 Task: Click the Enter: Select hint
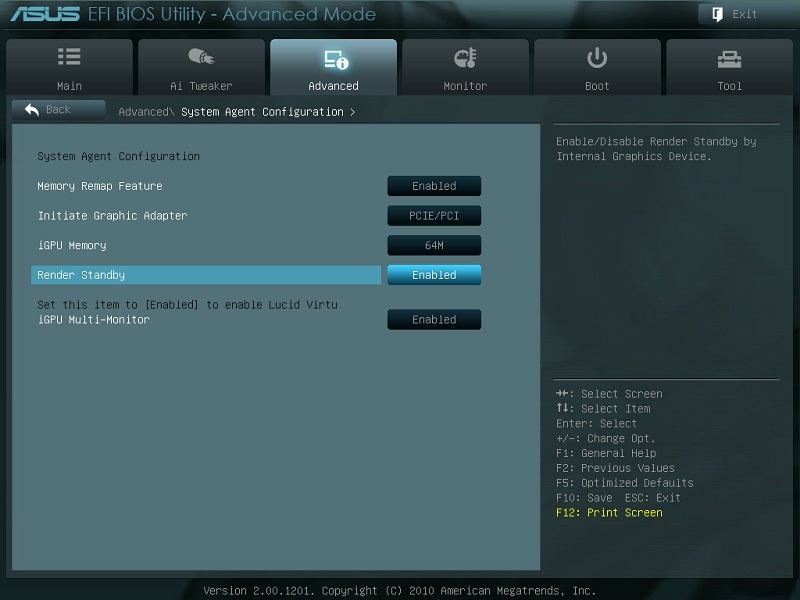pyautogui.click(x=596, y=424)
